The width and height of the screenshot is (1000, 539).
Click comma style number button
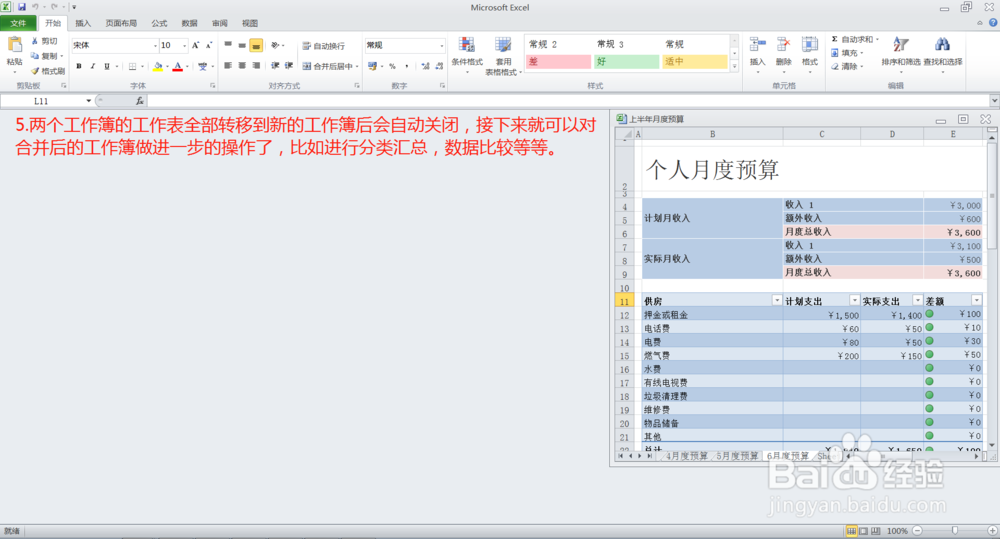pyautogui.click(x=406, y=66)
